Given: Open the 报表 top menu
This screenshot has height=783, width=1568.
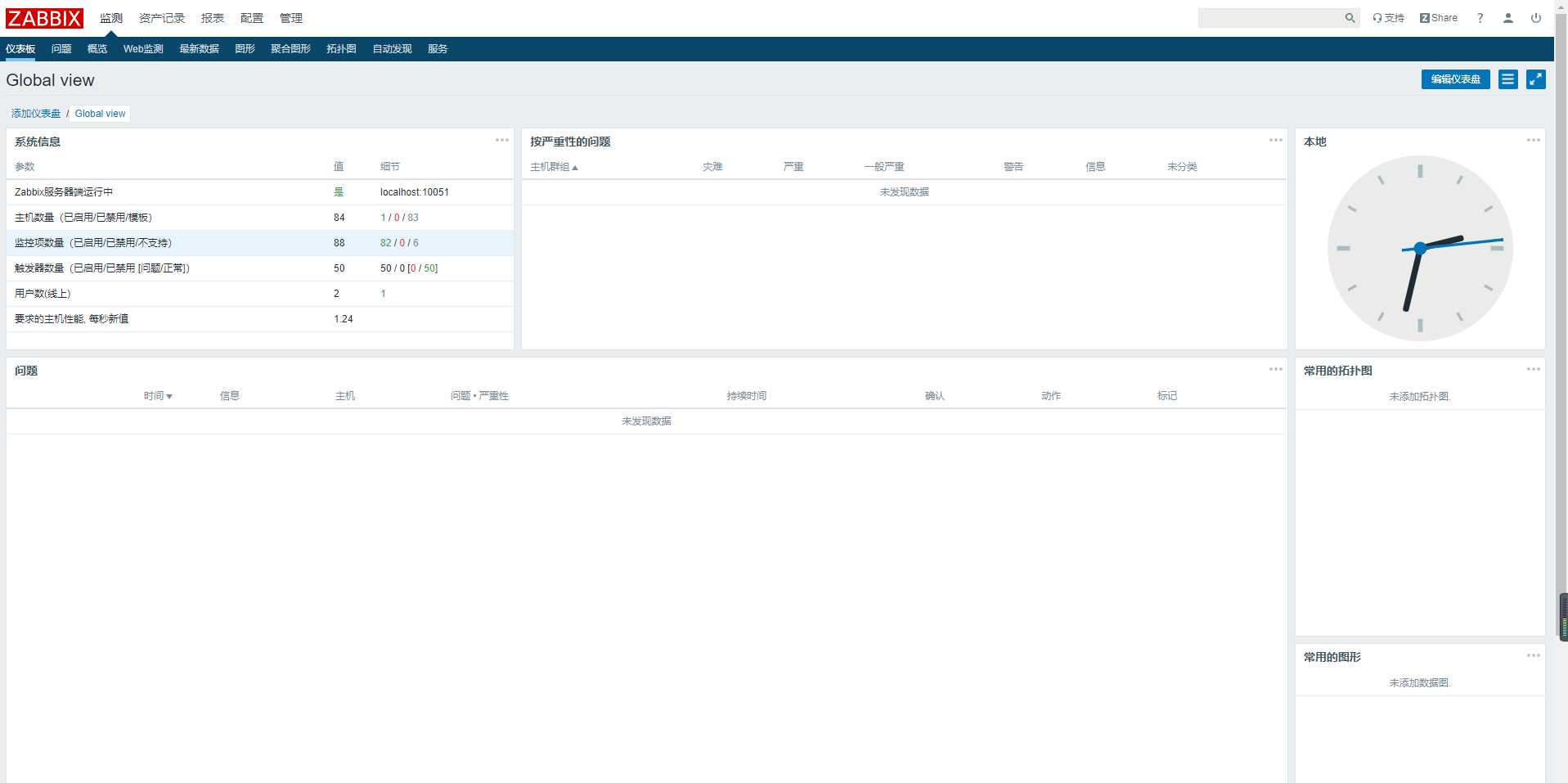Looking at the screenshot, I should coord(213,18).
